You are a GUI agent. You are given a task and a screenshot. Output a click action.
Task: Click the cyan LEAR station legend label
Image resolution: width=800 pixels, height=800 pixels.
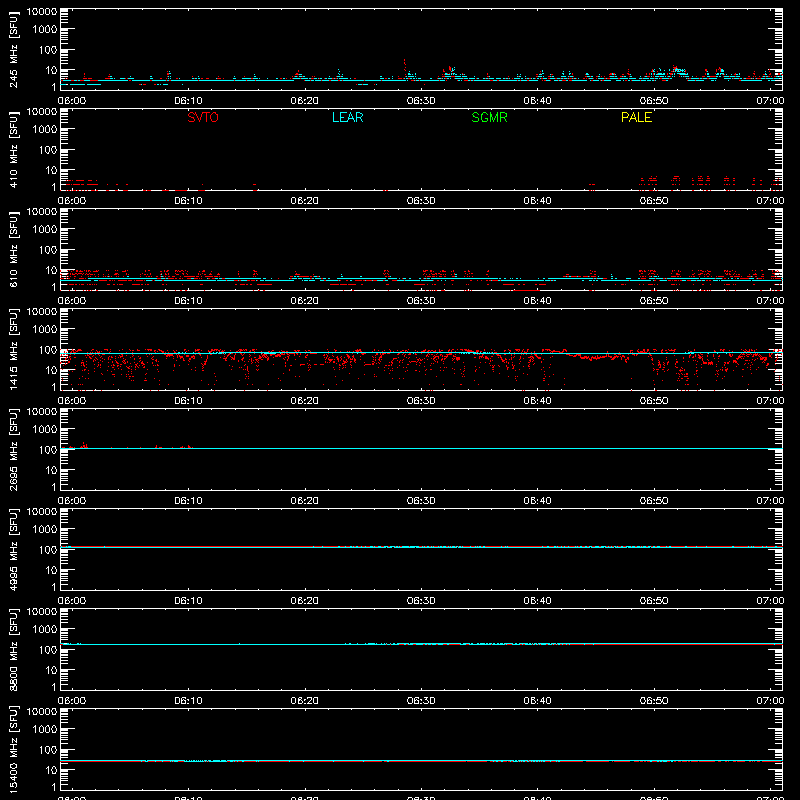pos(347,117)
